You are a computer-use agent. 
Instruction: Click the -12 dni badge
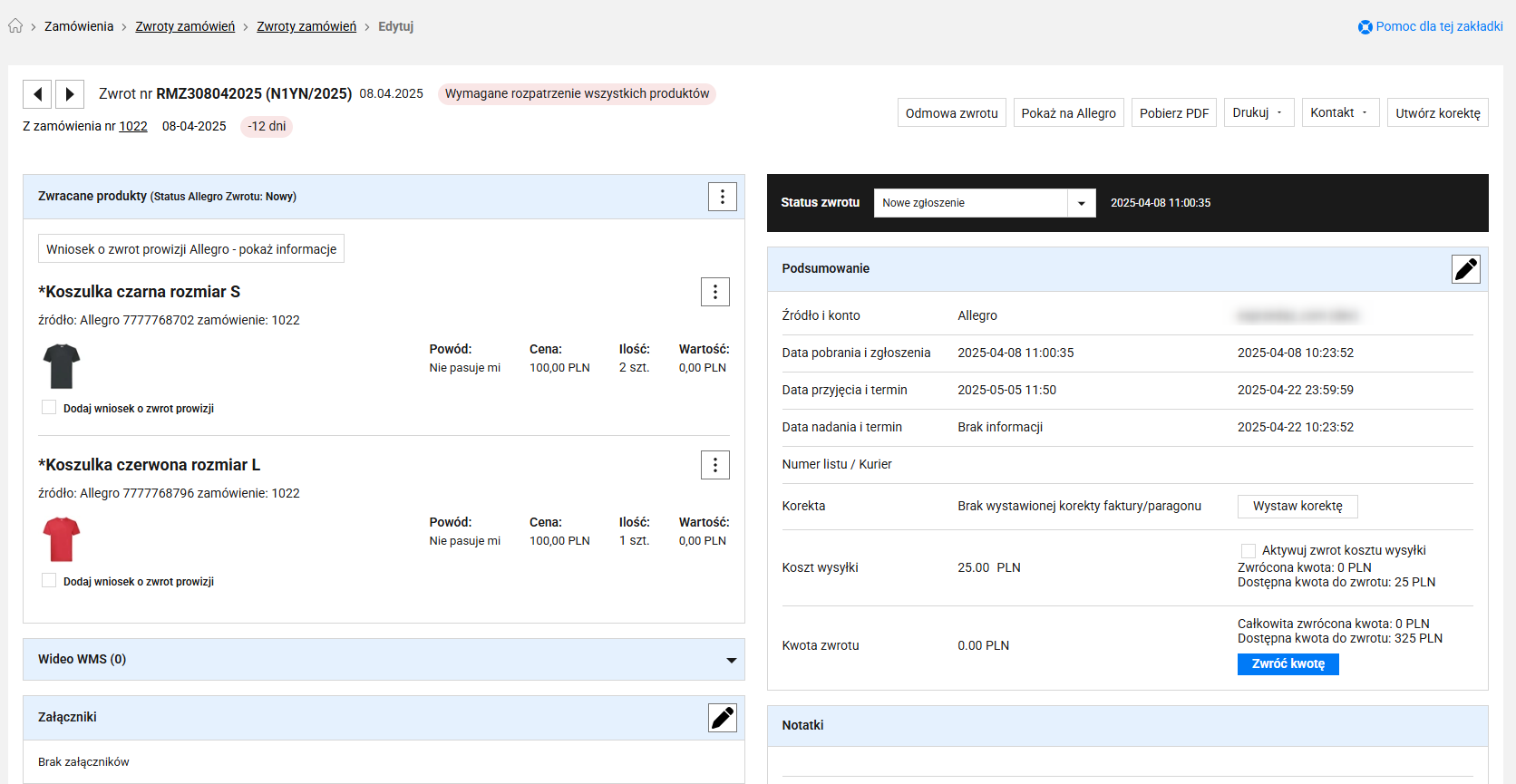point(267,126)
